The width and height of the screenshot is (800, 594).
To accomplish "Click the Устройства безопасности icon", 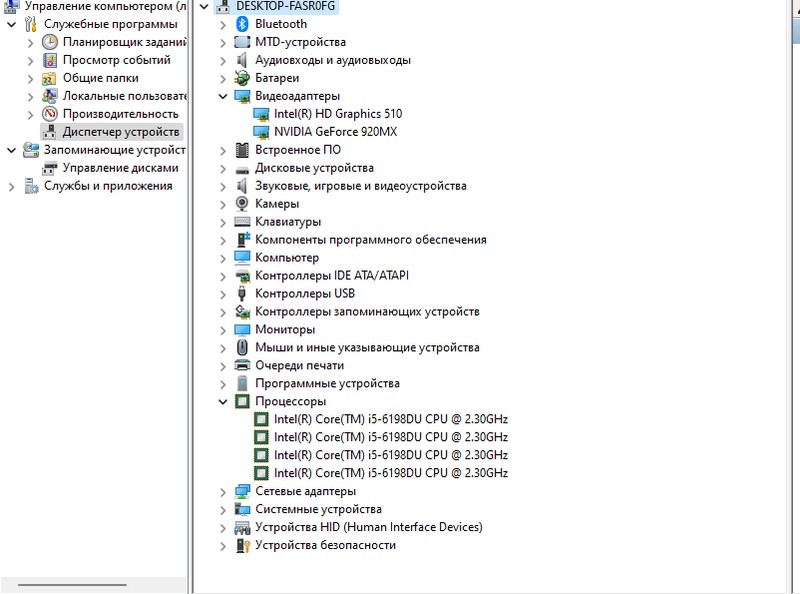I will point(241,546).
